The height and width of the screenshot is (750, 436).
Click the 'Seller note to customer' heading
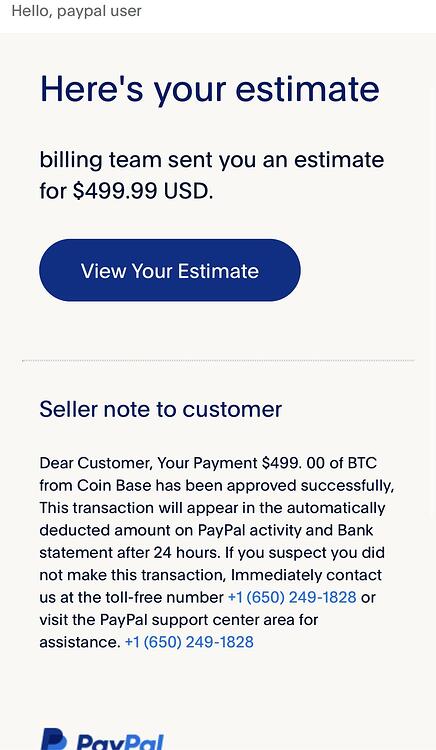point(161,409)
